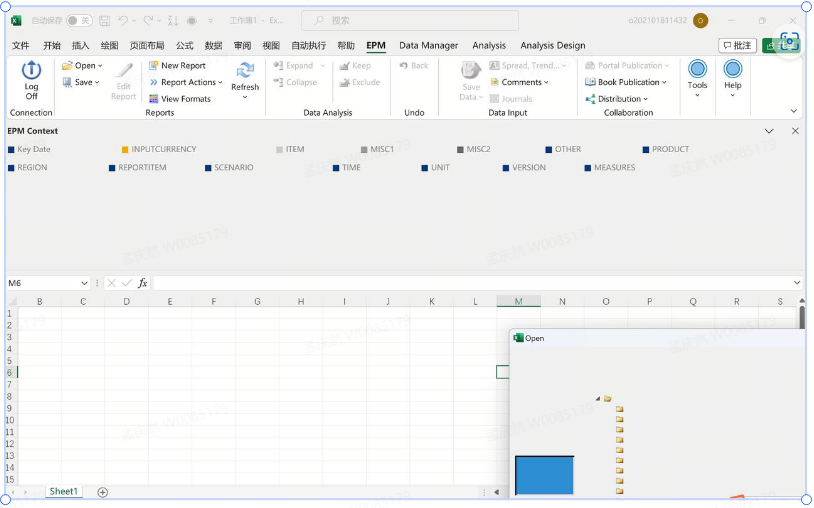Open the EPM Context pane options chevron

click(769, 131)
